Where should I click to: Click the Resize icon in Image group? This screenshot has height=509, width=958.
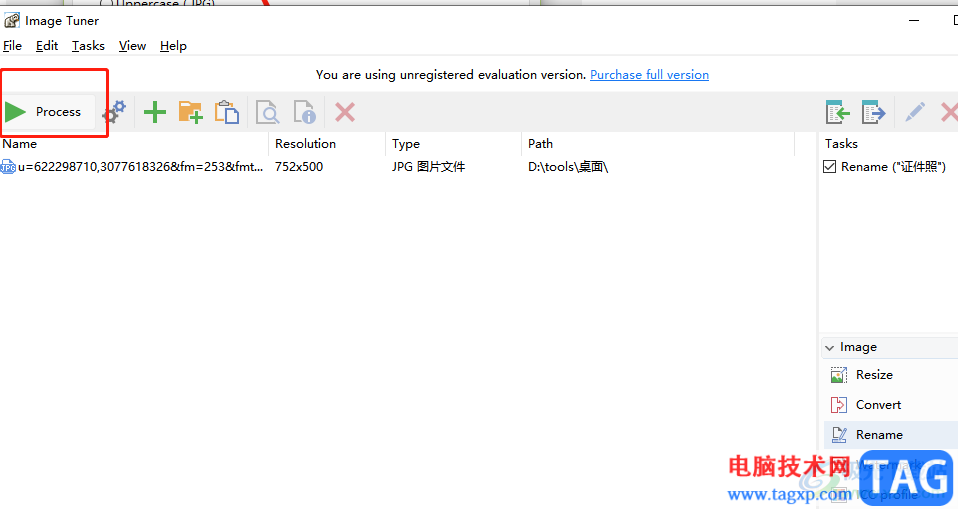[x=839, y=375]
